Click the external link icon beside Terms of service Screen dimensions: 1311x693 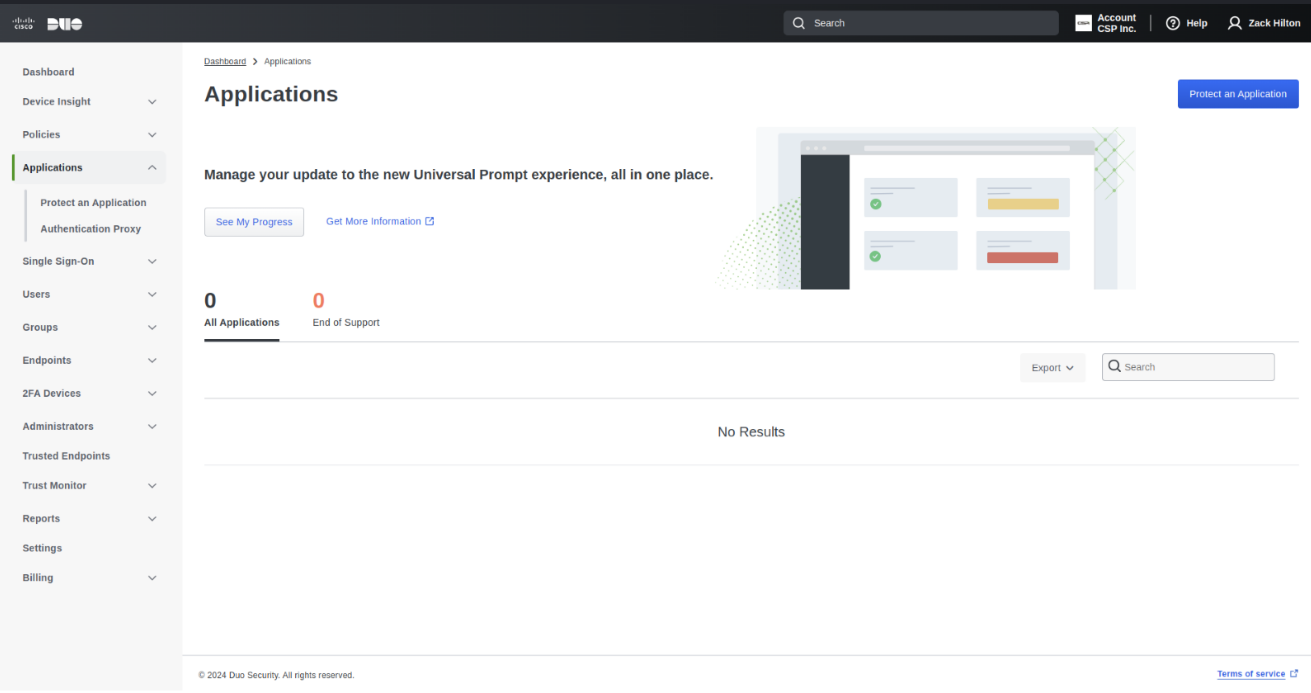(1294, 674)
